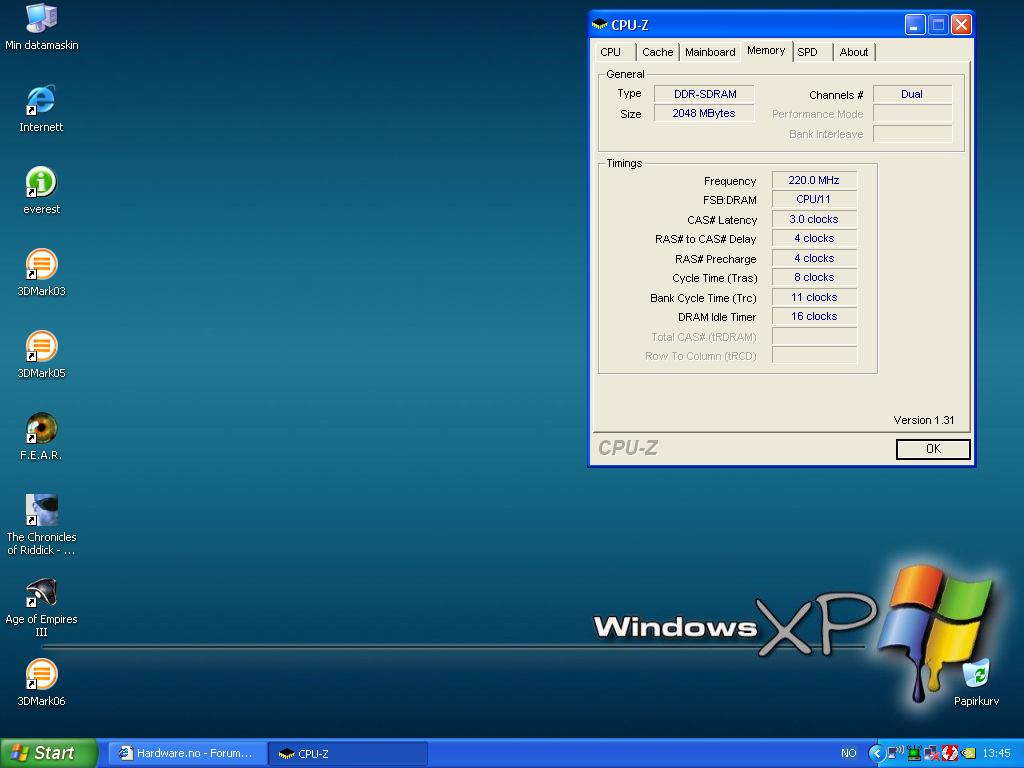Open the Min datamaskin desktop icon
The image size is (1024, 768).
pos(41,27)
